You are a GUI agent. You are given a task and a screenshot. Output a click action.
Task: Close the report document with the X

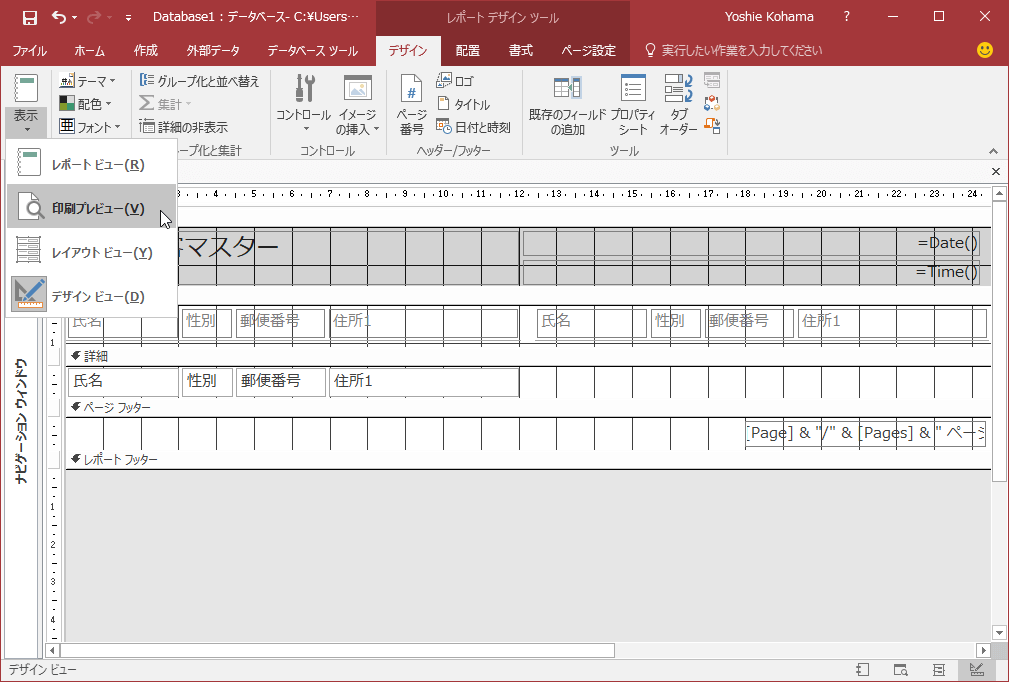pyautogui.click(x=996, y=171)
